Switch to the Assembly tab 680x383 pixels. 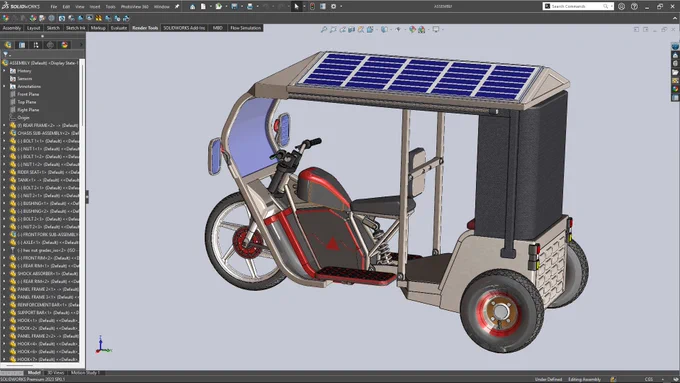coord(12,28)
